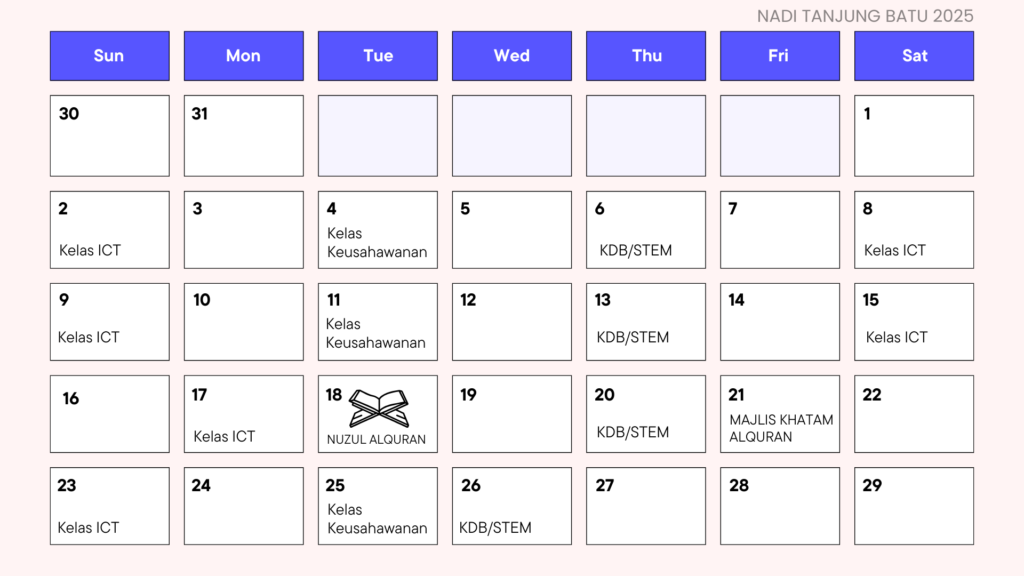Click the empty date cell 29
Viewport: 1024px width, 576px height.
(914, 506)
